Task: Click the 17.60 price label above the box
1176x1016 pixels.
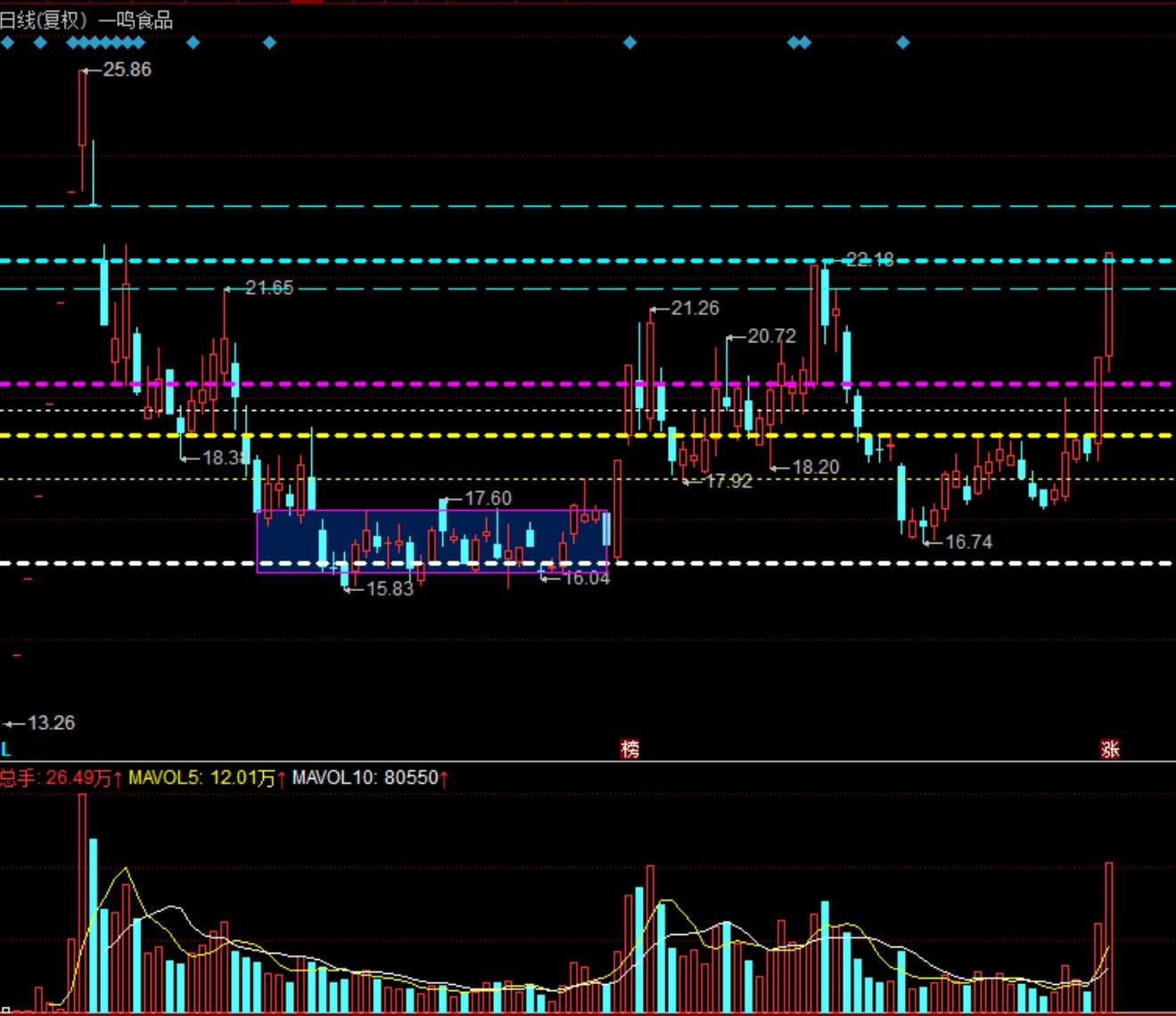Action: click(x=488, y=498)
